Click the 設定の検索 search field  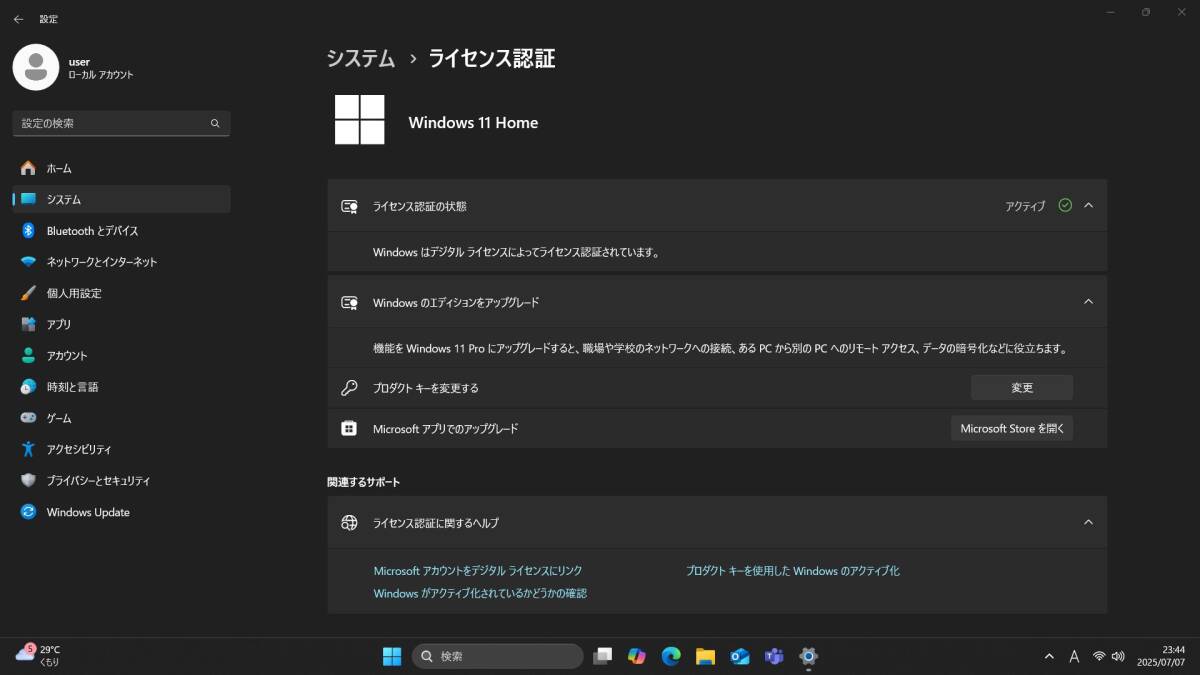click(121, 123)
